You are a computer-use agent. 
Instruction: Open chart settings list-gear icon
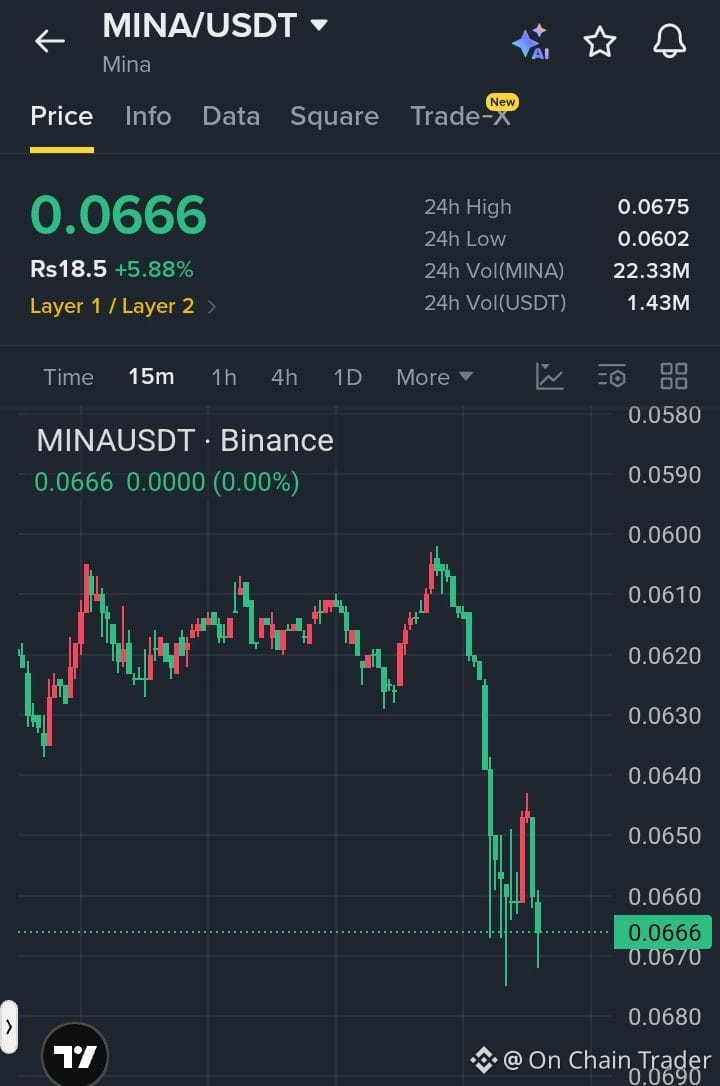pyautogui.click(x=611, y=377)
